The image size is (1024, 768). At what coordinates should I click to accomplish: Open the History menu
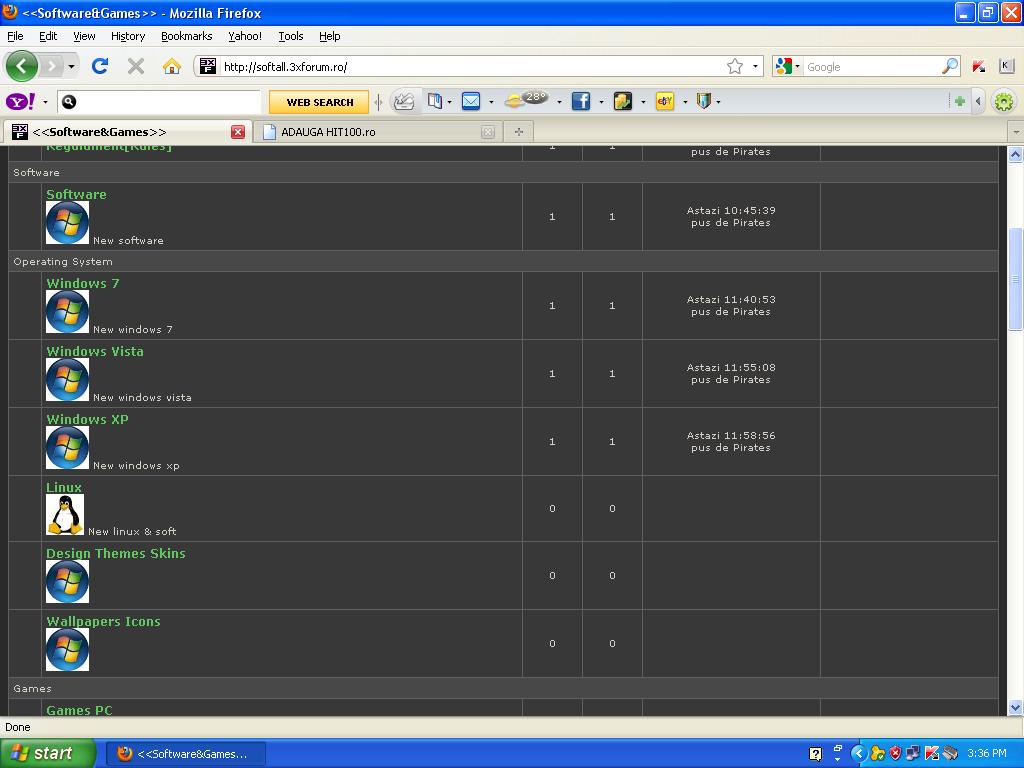pyautogui.click(x=128, y=36)
